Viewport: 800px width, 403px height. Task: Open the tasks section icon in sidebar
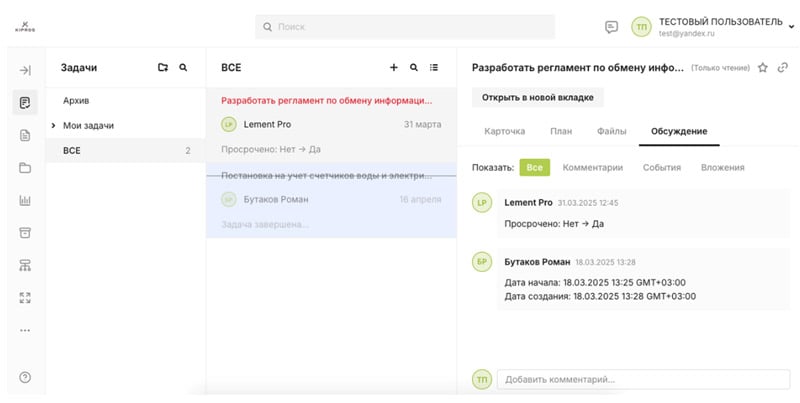click(25, 103)
